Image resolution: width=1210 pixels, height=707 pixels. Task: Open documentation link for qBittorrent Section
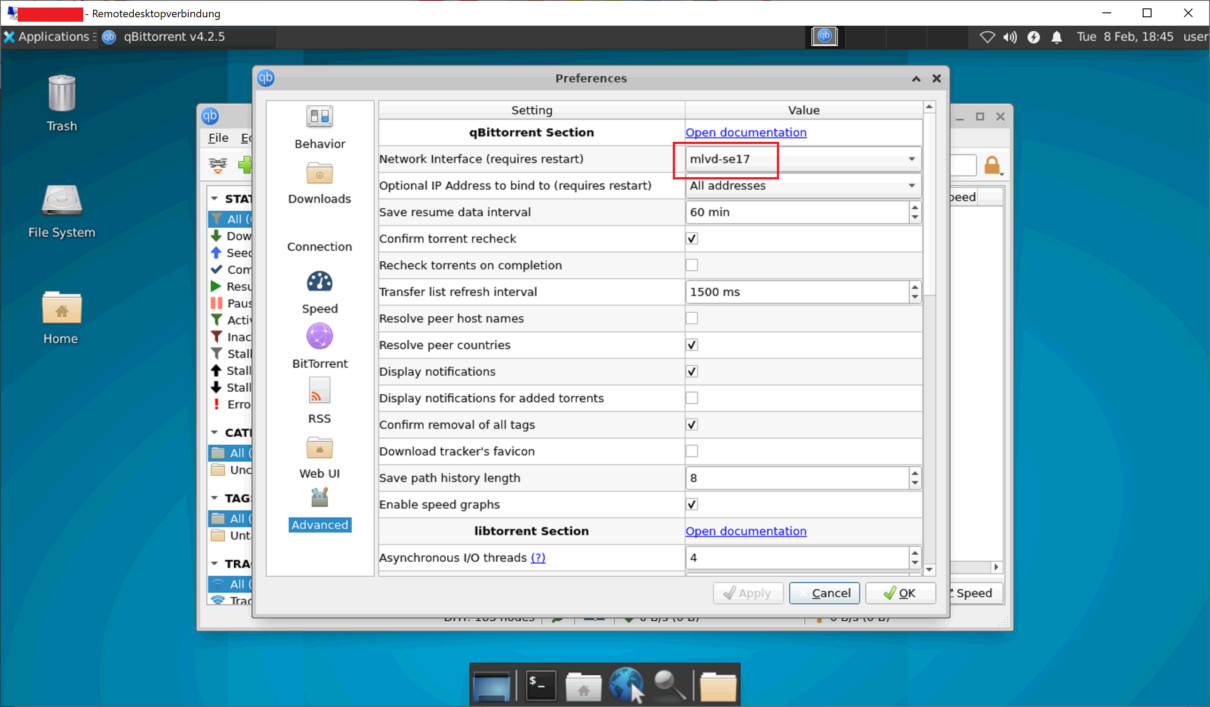[746, 132]
